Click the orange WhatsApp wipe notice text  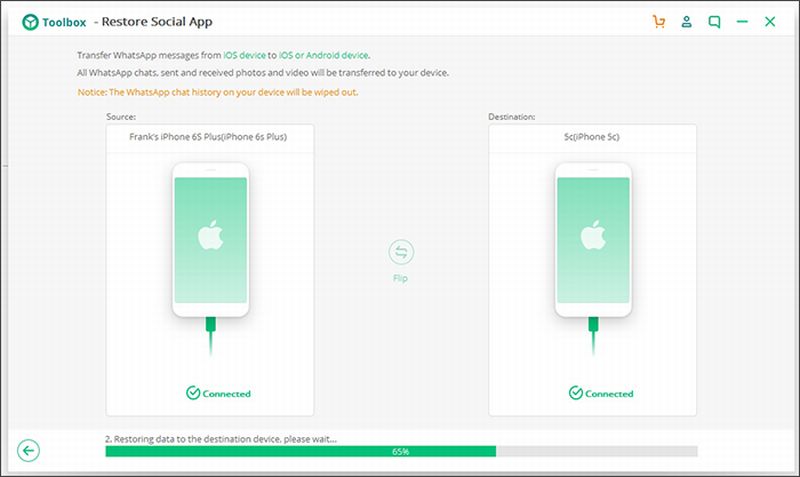[x=218, y=92]
